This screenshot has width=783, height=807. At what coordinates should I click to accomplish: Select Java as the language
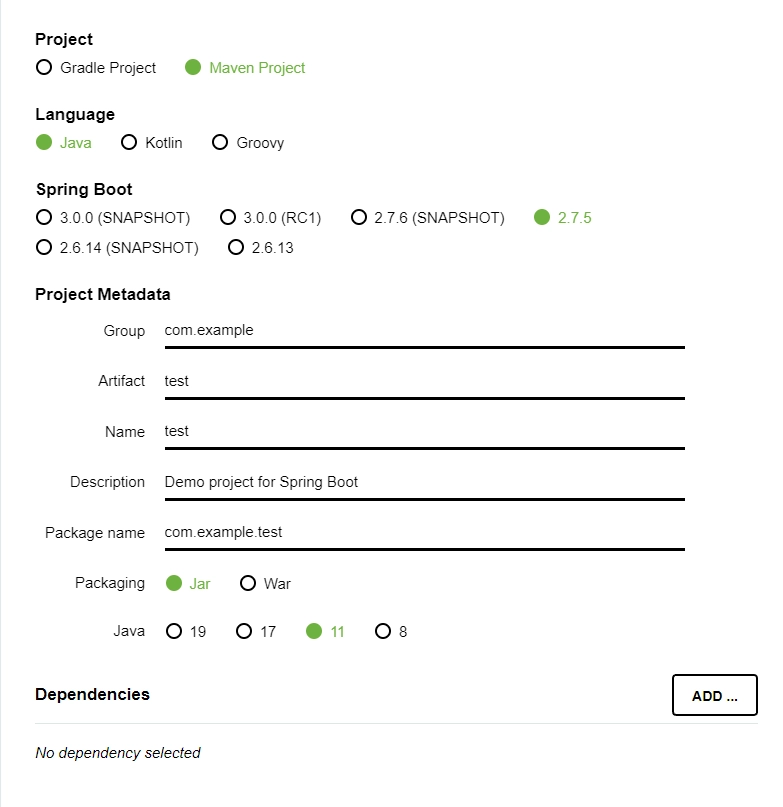point(44,142)
